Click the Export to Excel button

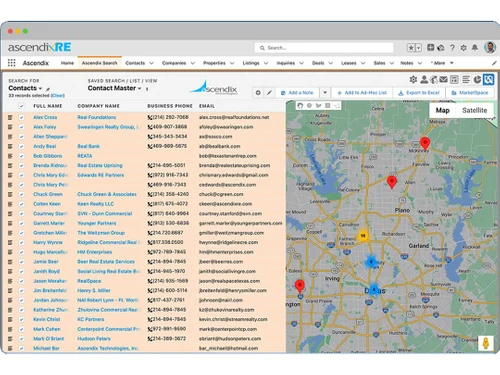pos(419,93)
